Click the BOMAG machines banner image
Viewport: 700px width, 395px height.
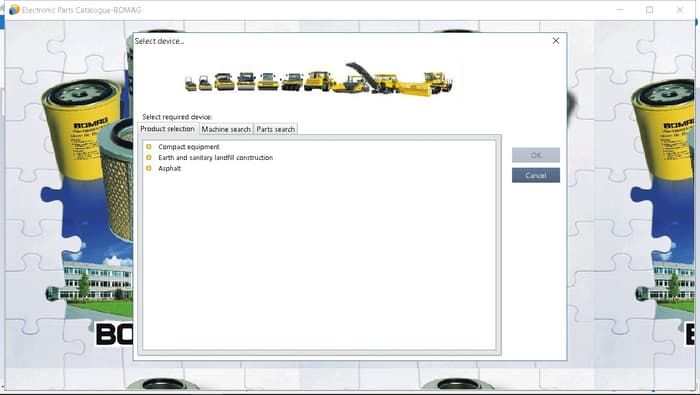pos(319,79)
